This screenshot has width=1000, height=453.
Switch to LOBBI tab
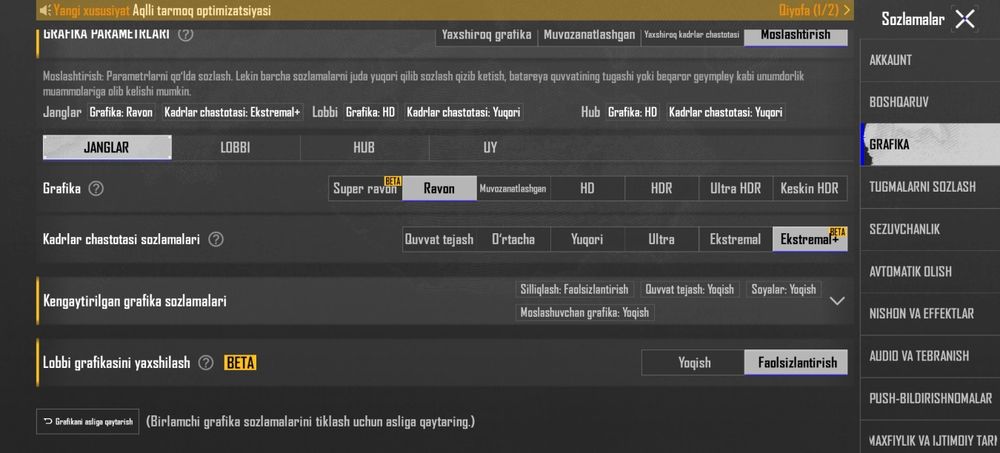235,147
